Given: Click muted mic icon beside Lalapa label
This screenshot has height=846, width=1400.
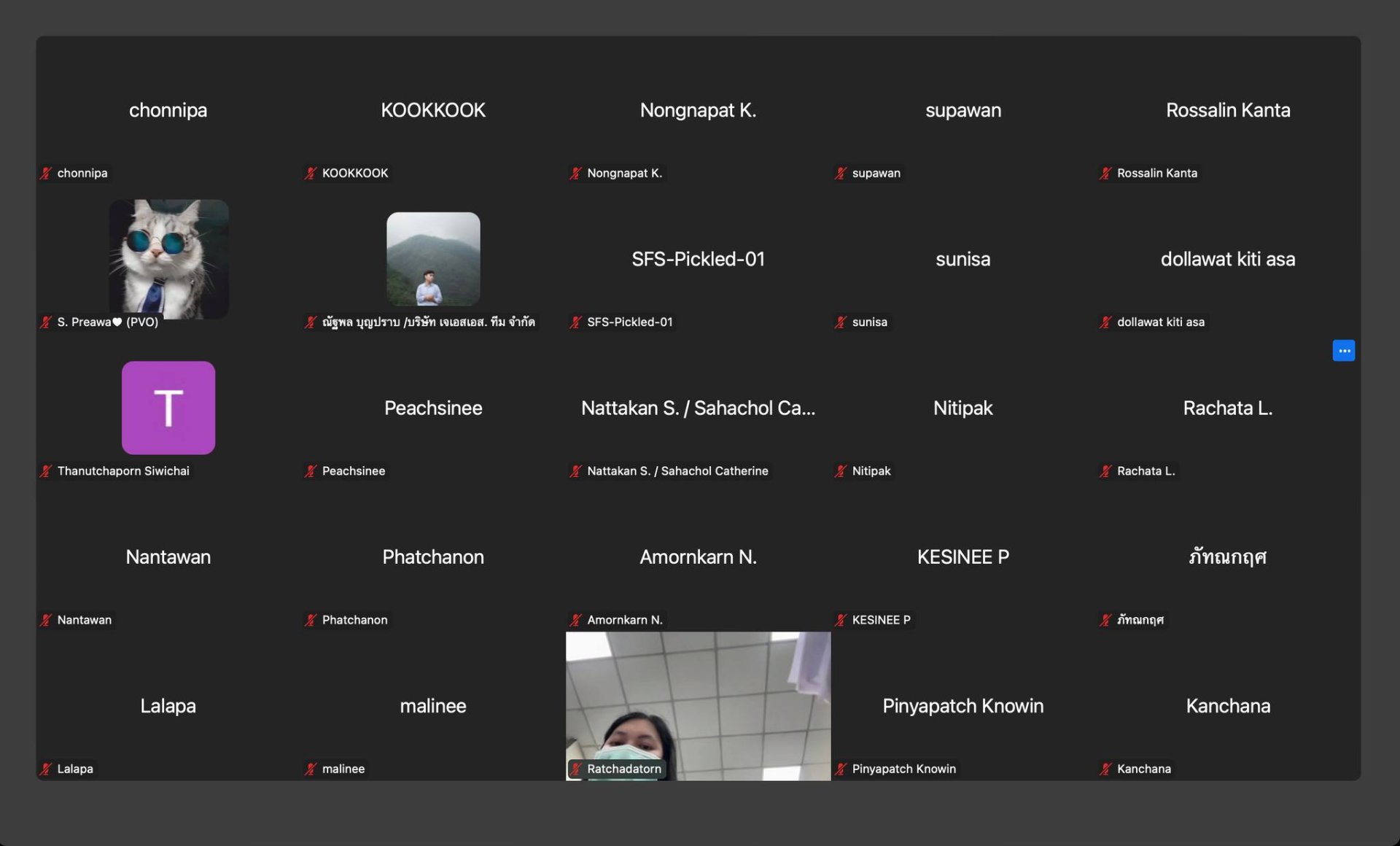Looking at the screenshot, I should pos(47,769).
